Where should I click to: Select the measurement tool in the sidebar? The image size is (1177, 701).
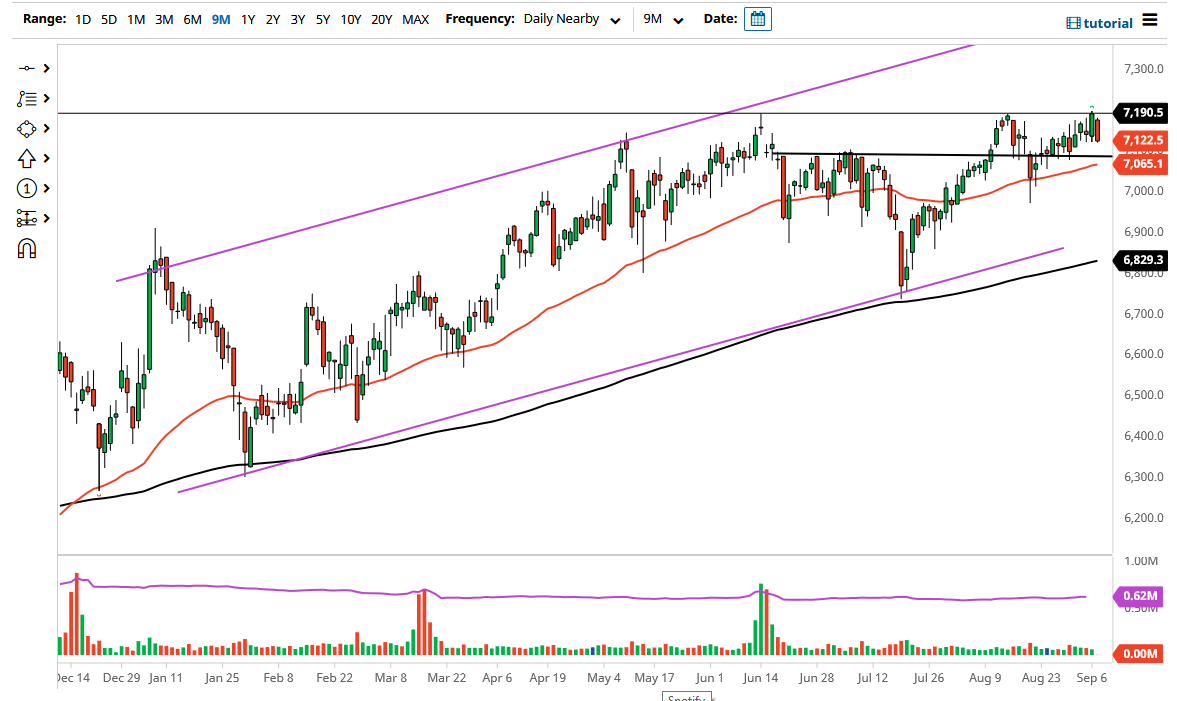(28, 218)
